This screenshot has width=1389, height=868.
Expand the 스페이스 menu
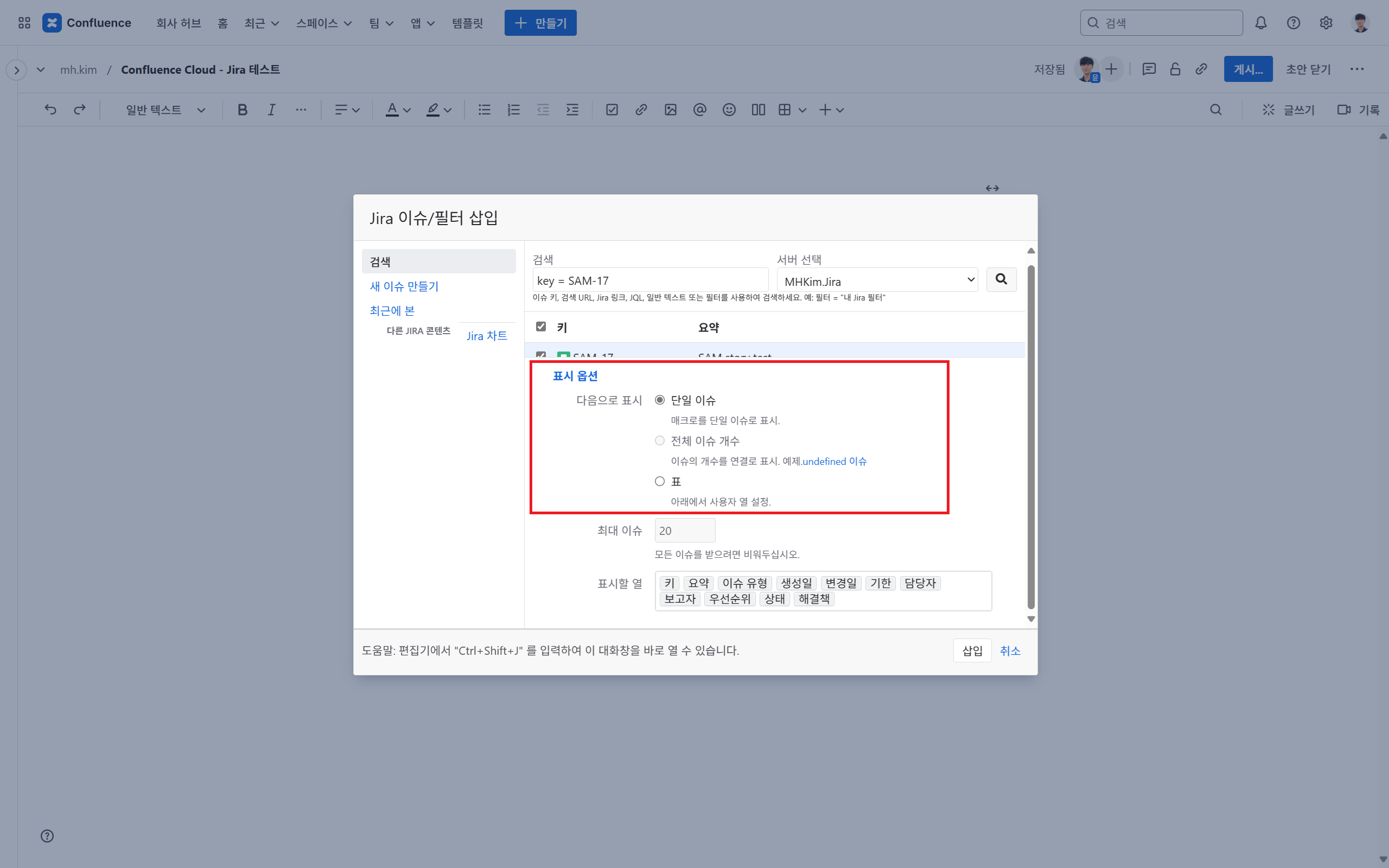click(x=324, y=23)
